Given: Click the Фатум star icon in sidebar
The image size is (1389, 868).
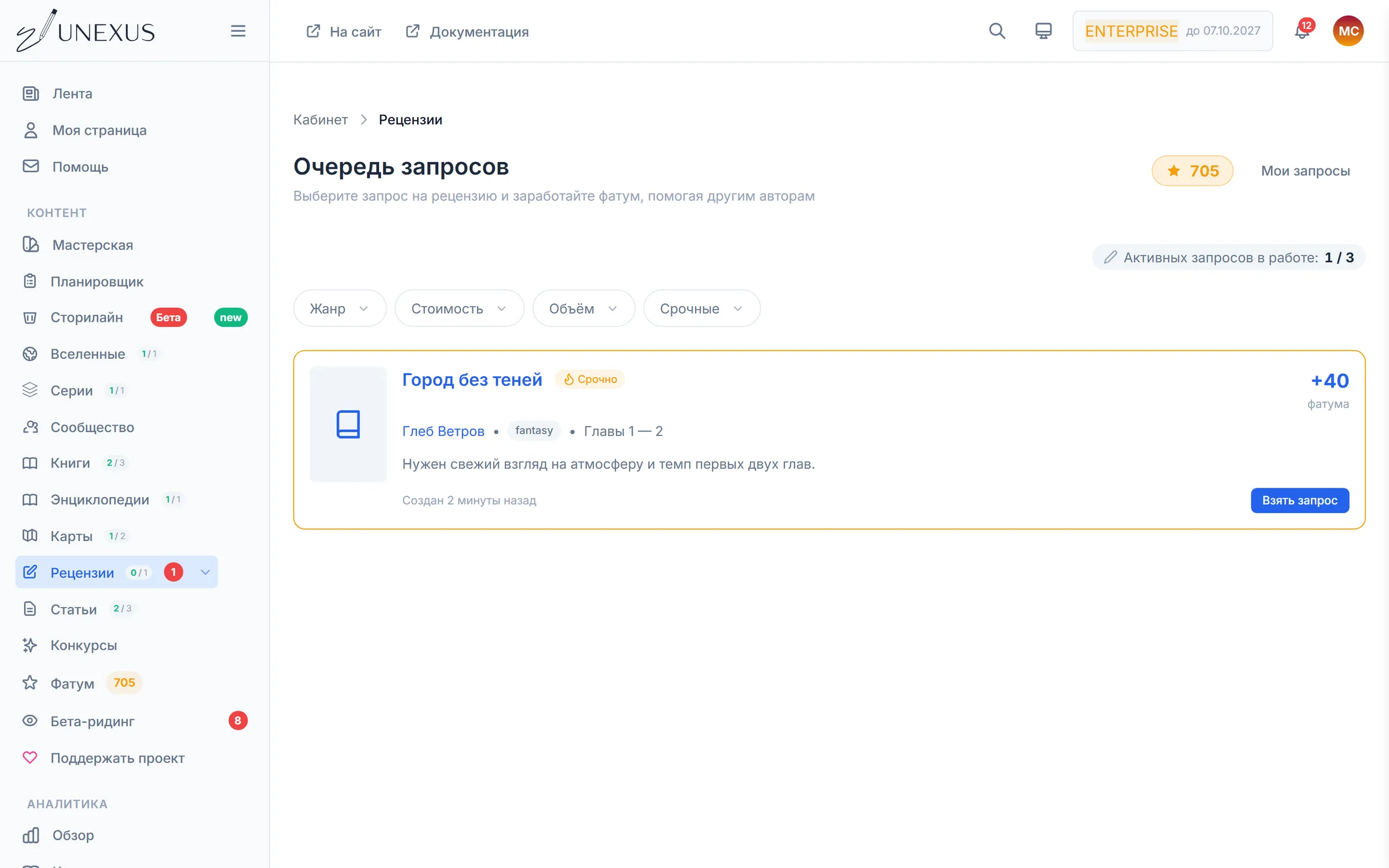Looking at the screenshot, I should coord(30,683).
